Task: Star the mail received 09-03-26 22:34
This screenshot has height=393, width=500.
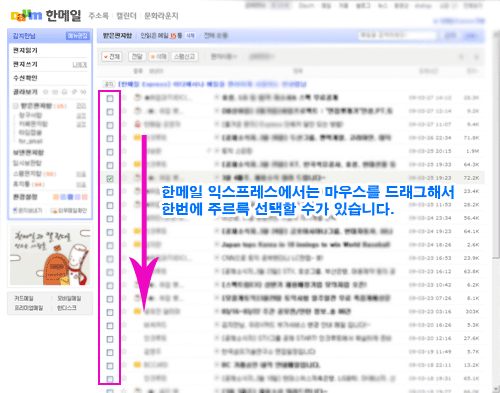Action: tap(125, 138)
